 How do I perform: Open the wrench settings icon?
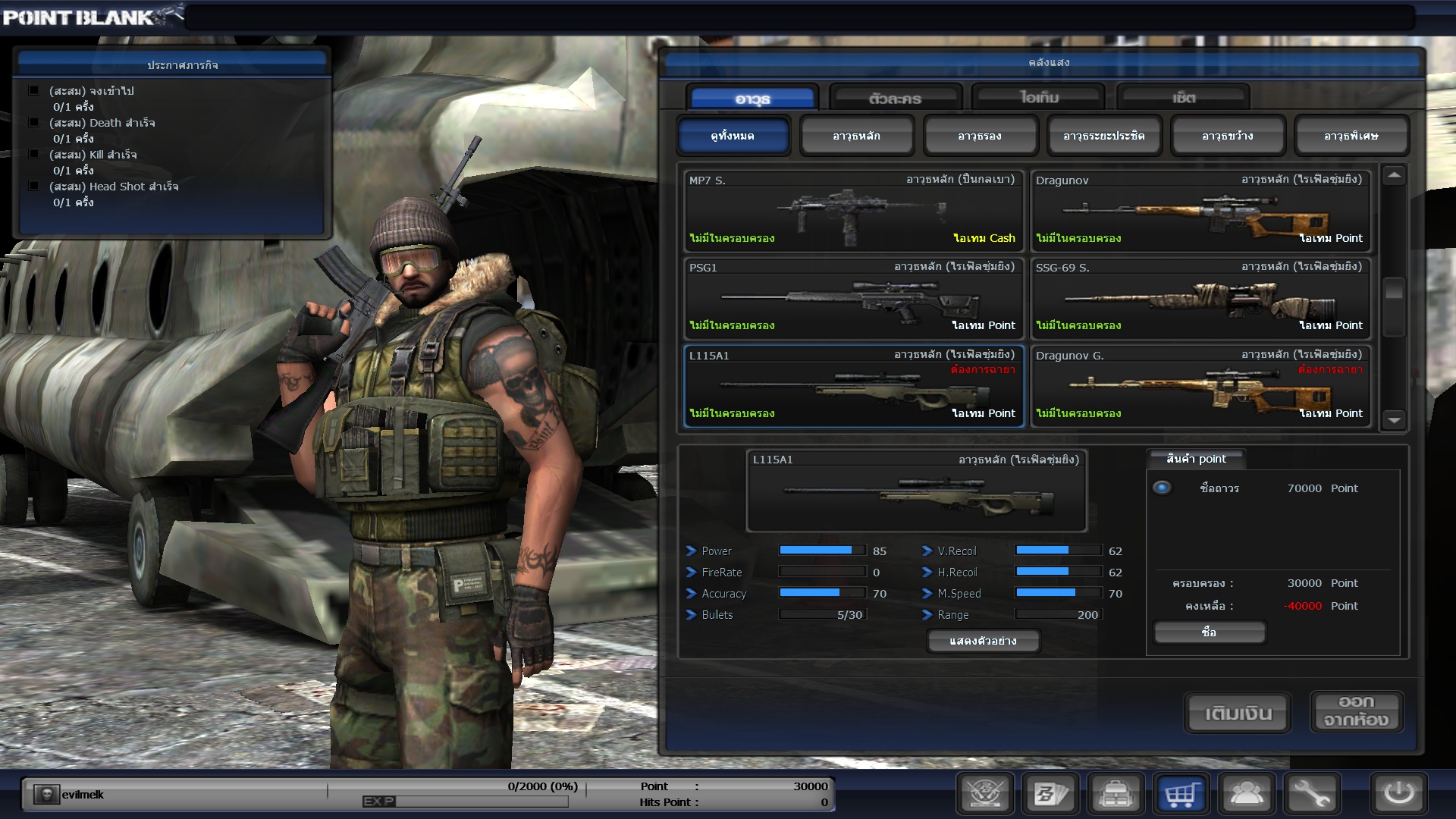pyautogui.click(x=1312, y=794)
